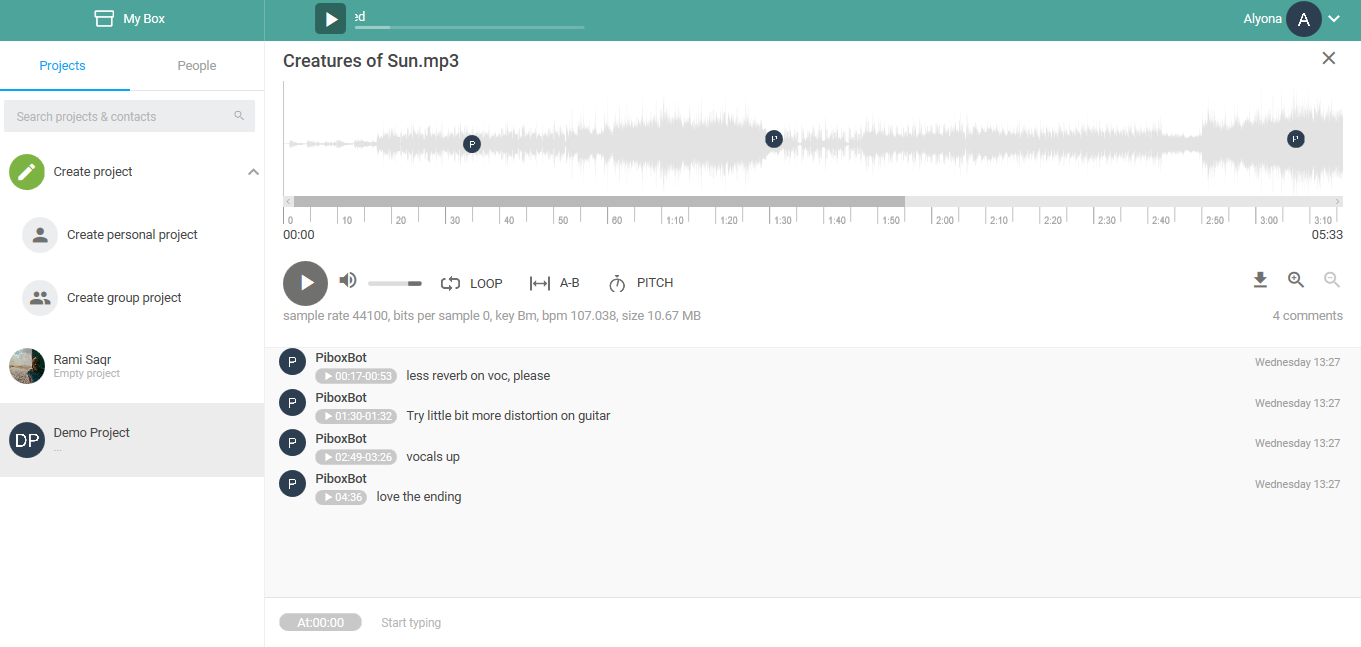
Task: Play comment range 00:17-00:53
Action: [x=356, y=376]
